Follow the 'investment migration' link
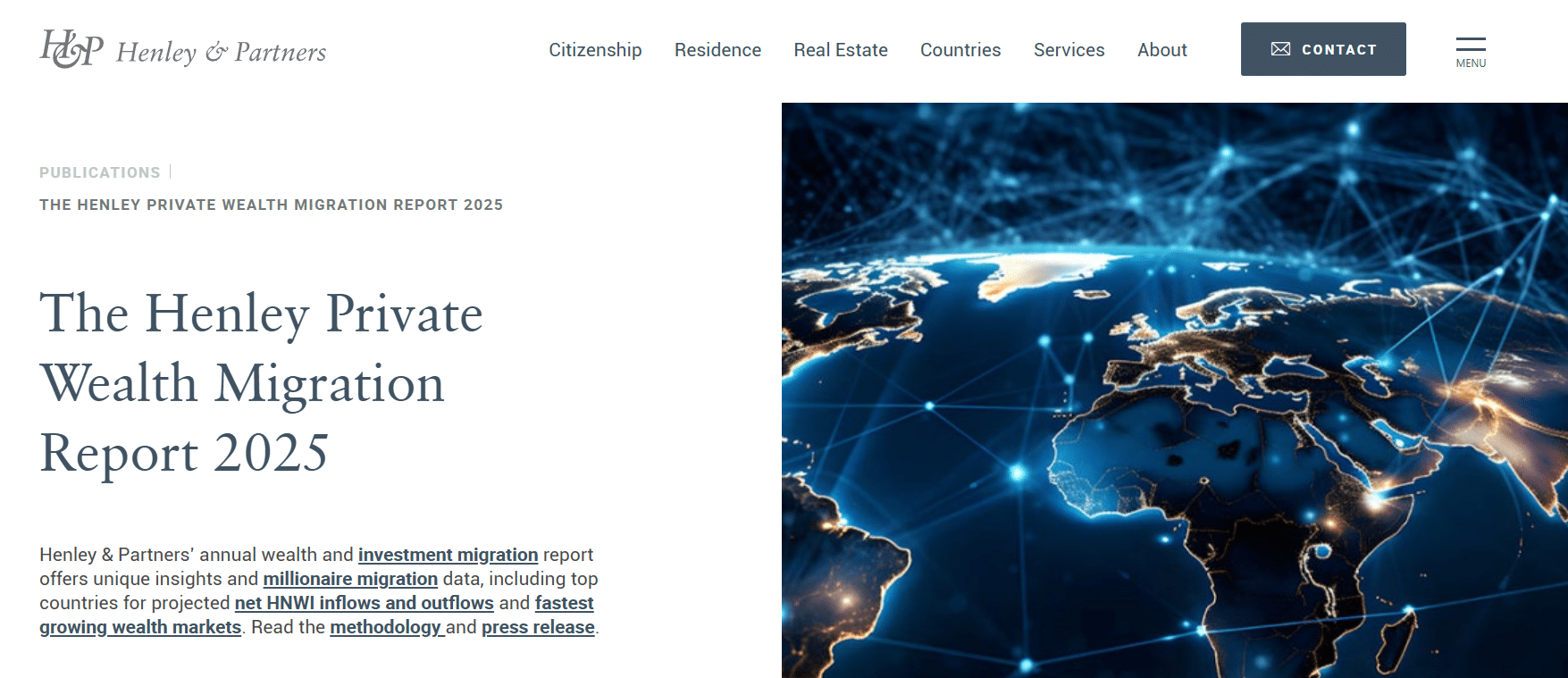The height and width of the screenshot is (678, 1568). tap(448, 555)
